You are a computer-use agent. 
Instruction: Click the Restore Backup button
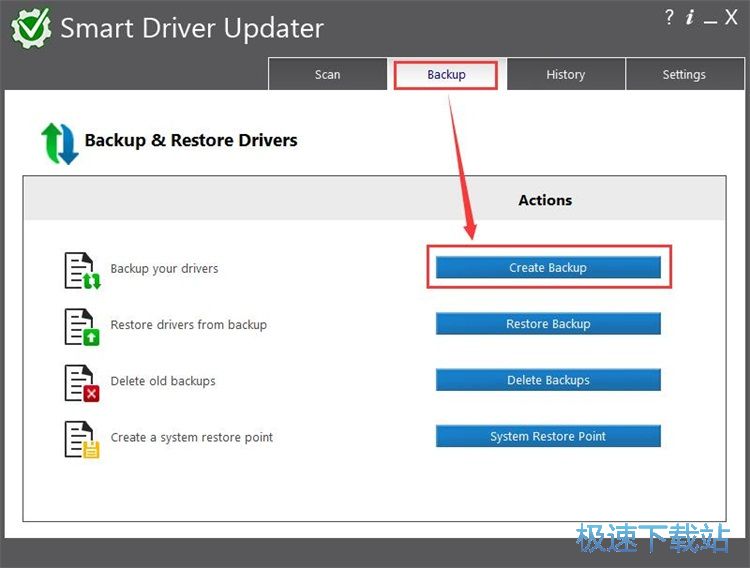point(548,323)
